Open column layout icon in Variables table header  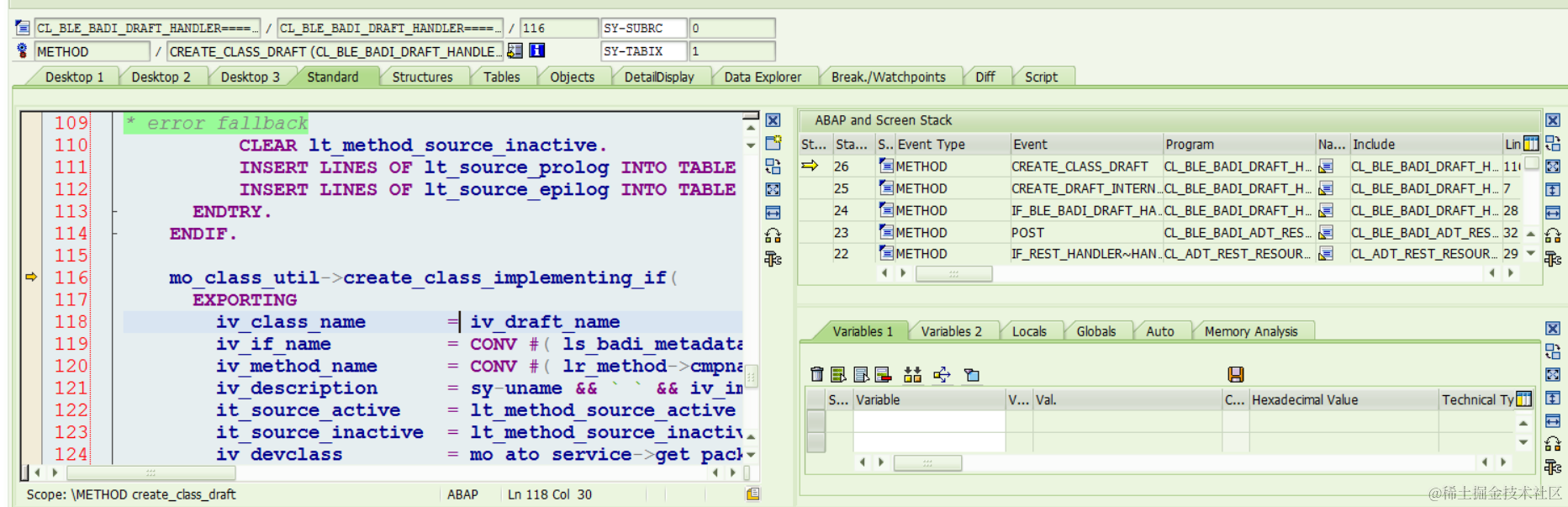click(1523, 399)
